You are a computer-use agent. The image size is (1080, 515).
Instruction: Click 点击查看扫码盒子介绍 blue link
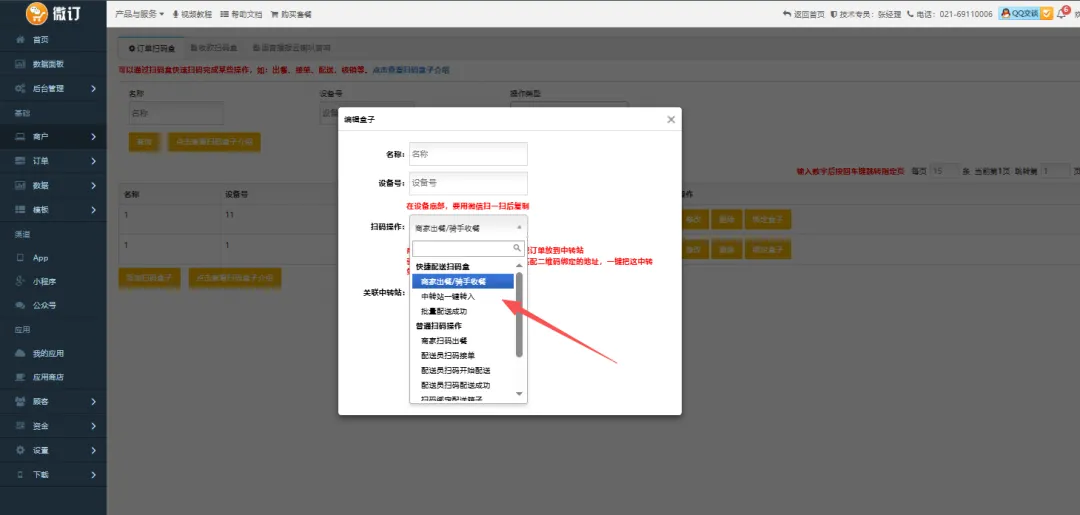(411, 70)
